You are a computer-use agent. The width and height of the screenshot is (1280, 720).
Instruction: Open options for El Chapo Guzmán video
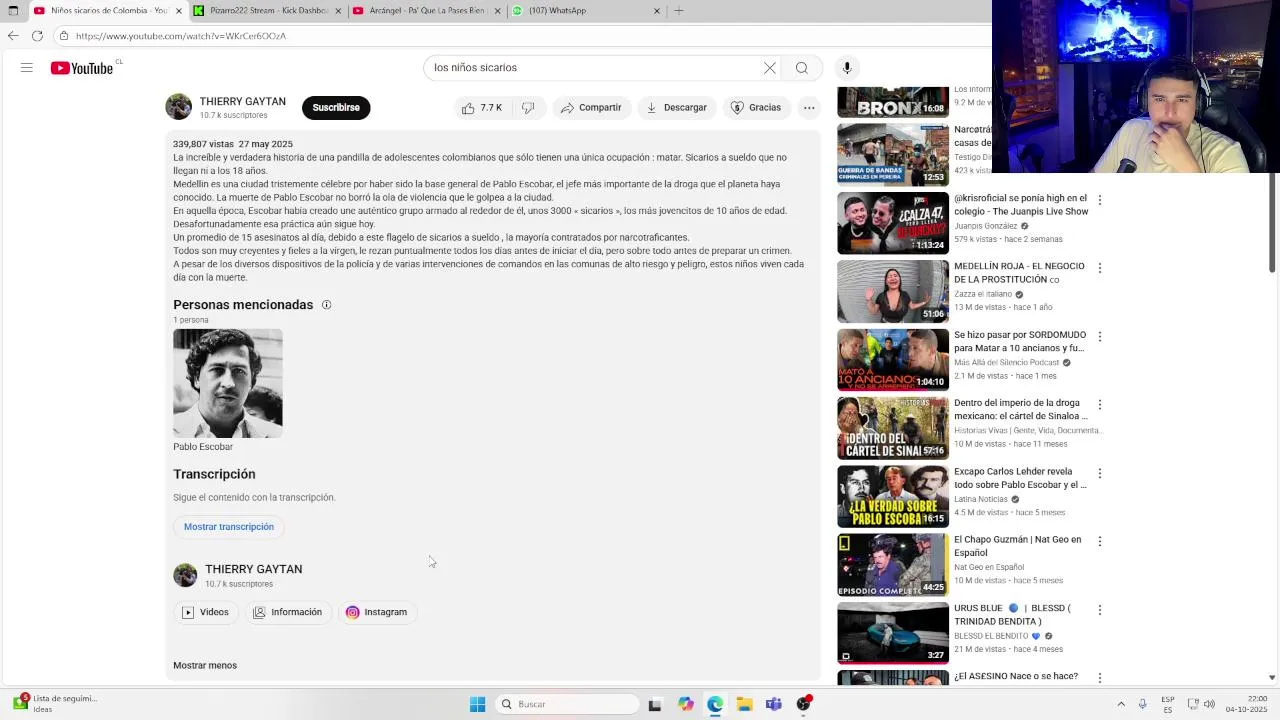1099,541
